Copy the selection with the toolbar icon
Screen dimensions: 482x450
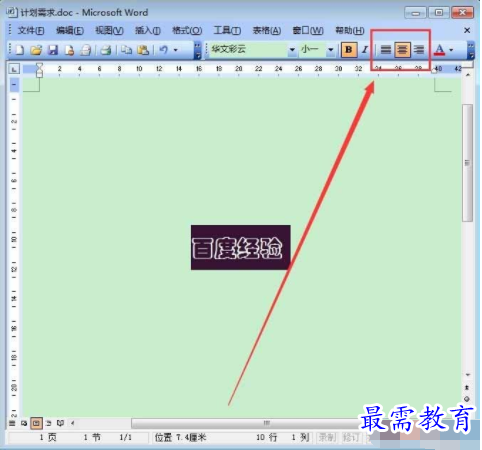126,50
